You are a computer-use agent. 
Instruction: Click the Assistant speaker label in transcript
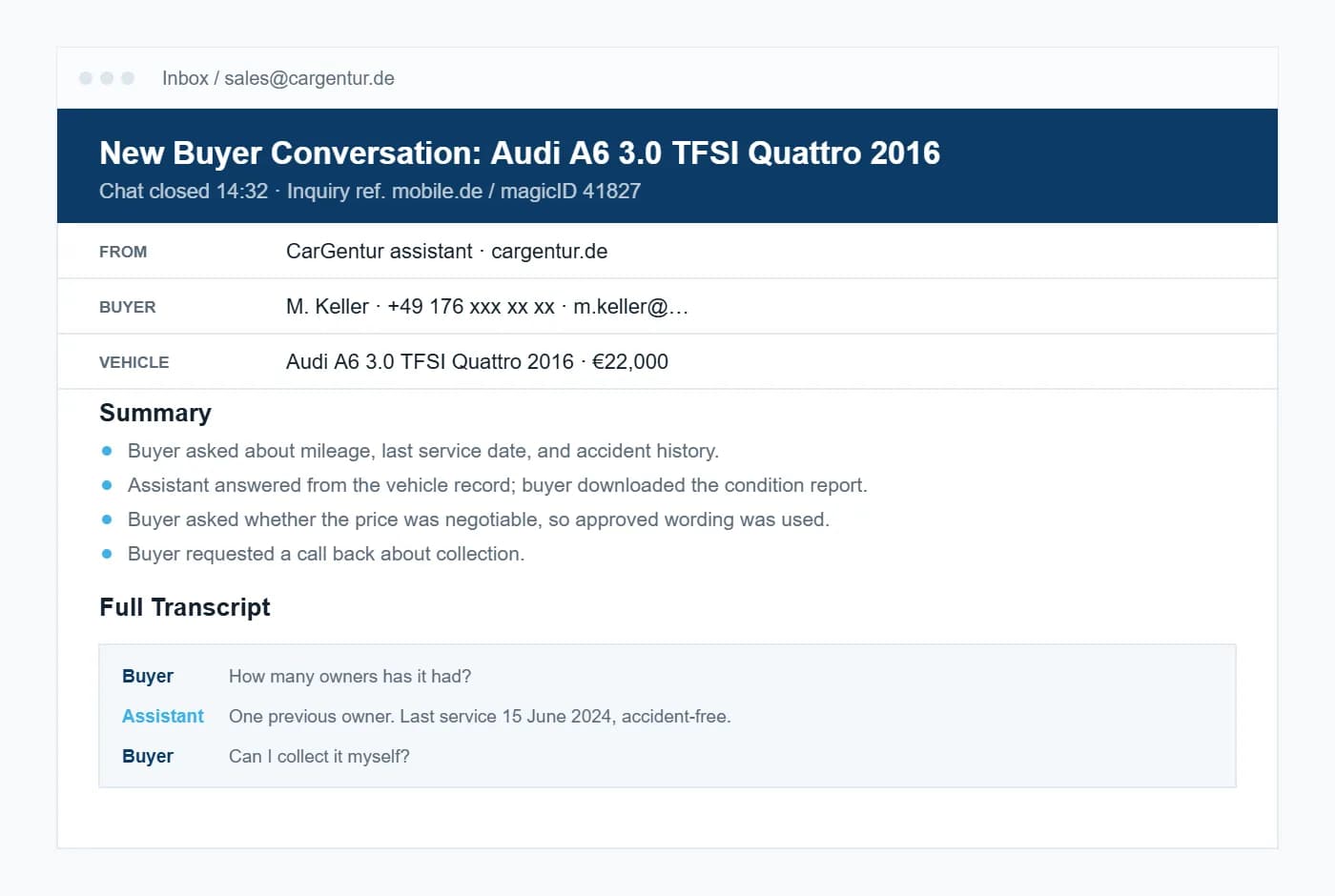click(x=163, y=717)
